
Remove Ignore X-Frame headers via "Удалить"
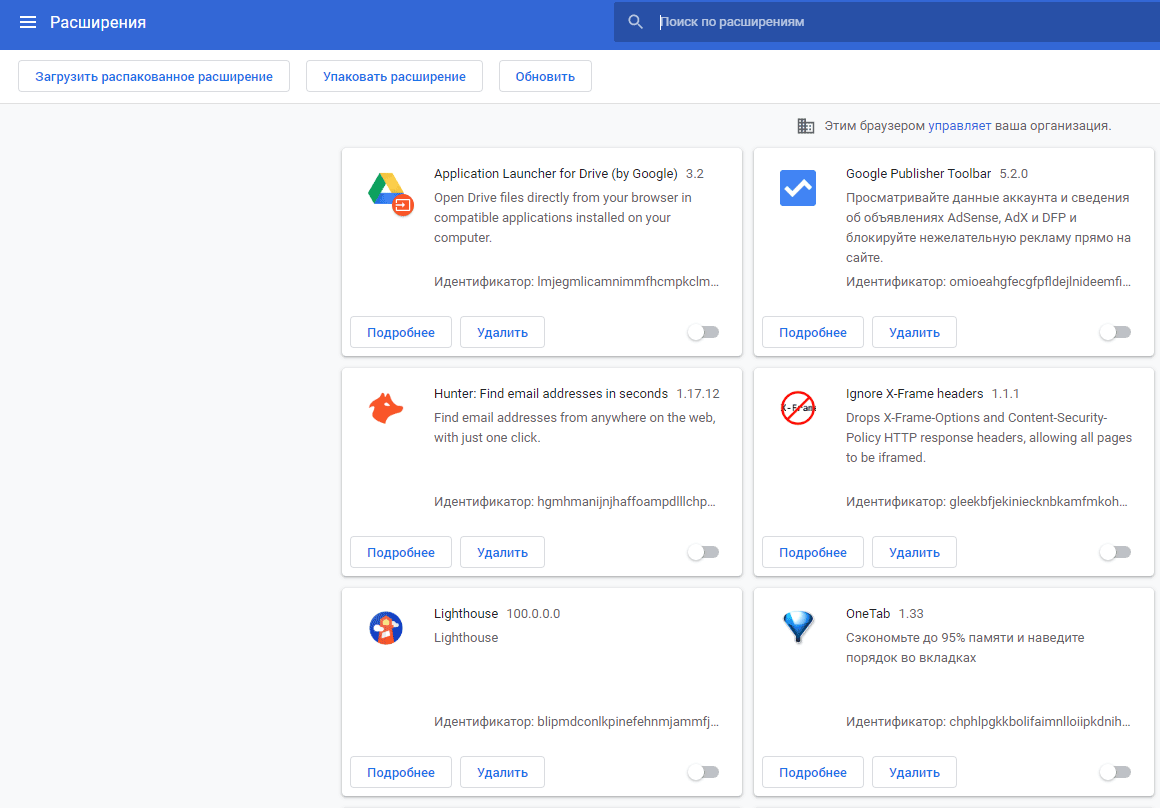coord(914,552)
